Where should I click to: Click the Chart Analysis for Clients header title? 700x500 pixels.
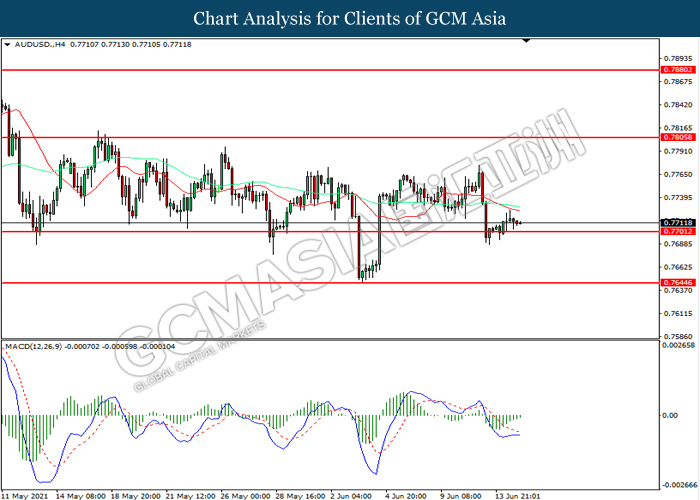pos(350,19)
